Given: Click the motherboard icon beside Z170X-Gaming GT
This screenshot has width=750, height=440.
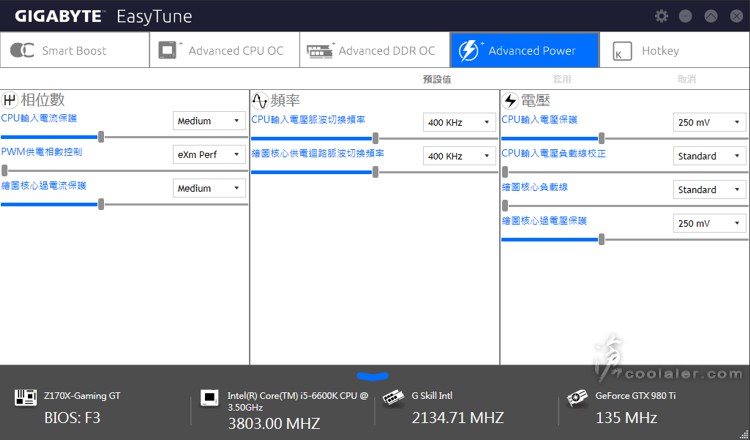Looking at the screenshot, I should (x=26, y=397).
